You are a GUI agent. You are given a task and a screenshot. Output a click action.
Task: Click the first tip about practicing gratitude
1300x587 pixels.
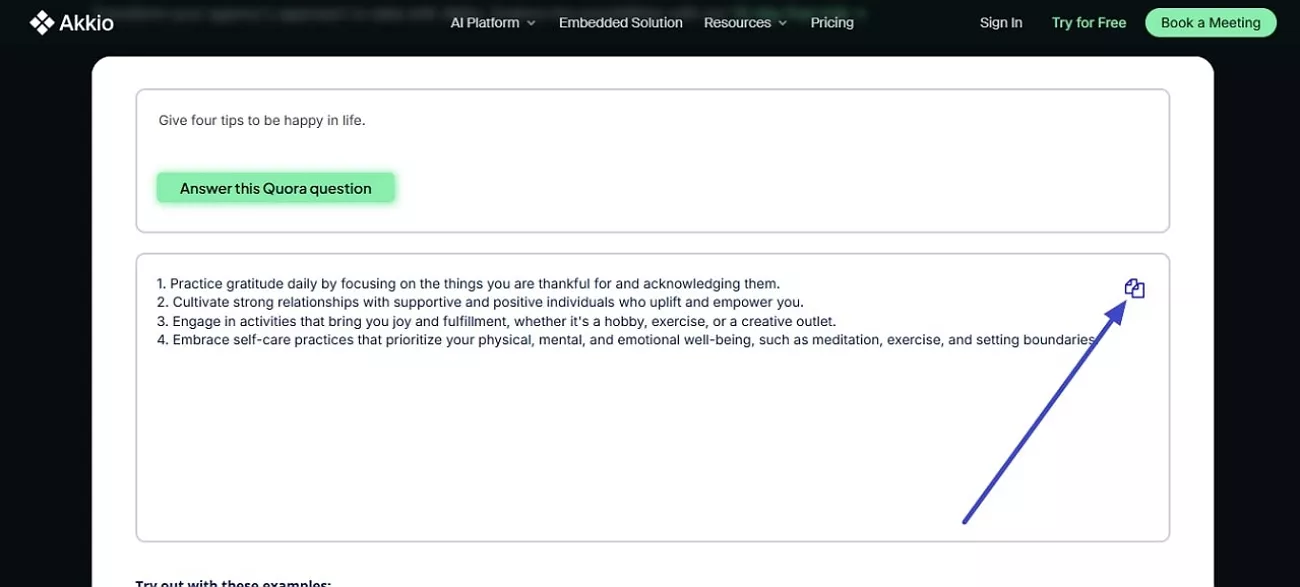[468, 283]
